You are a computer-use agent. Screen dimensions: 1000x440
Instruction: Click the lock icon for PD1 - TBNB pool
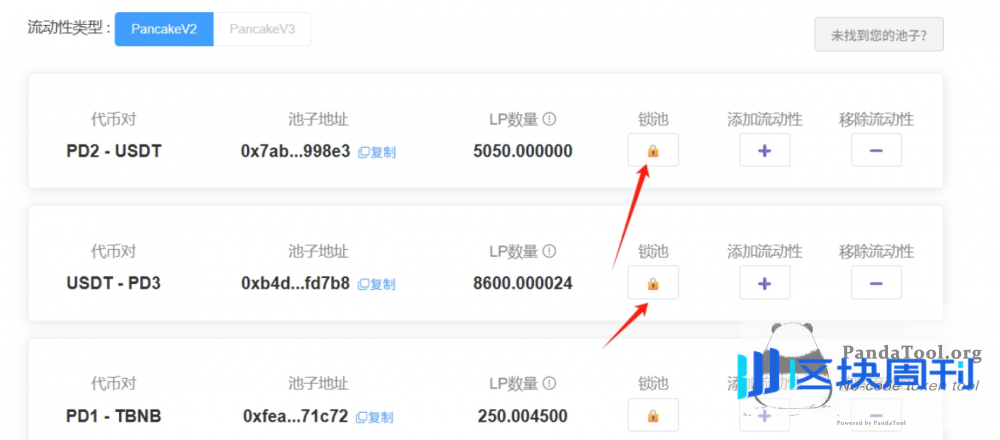click(653, 415)
